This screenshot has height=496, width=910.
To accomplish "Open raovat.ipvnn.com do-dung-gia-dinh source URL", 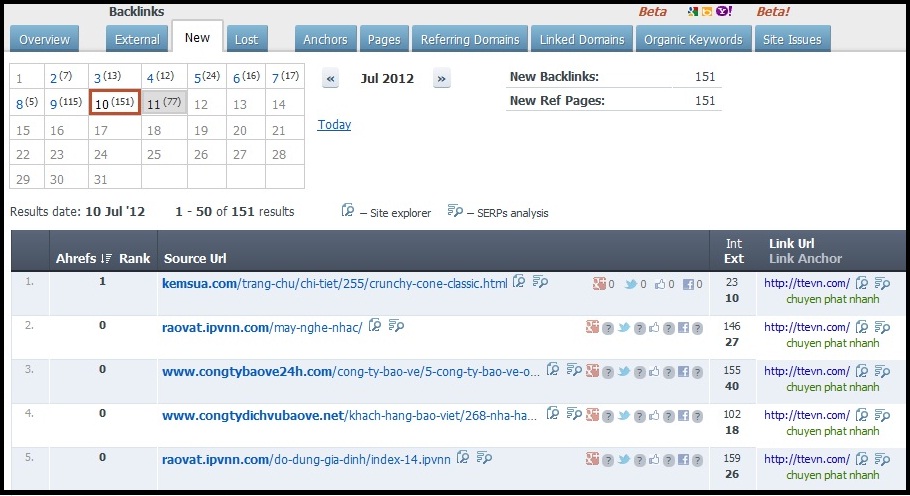I will (x=306, y=460).
